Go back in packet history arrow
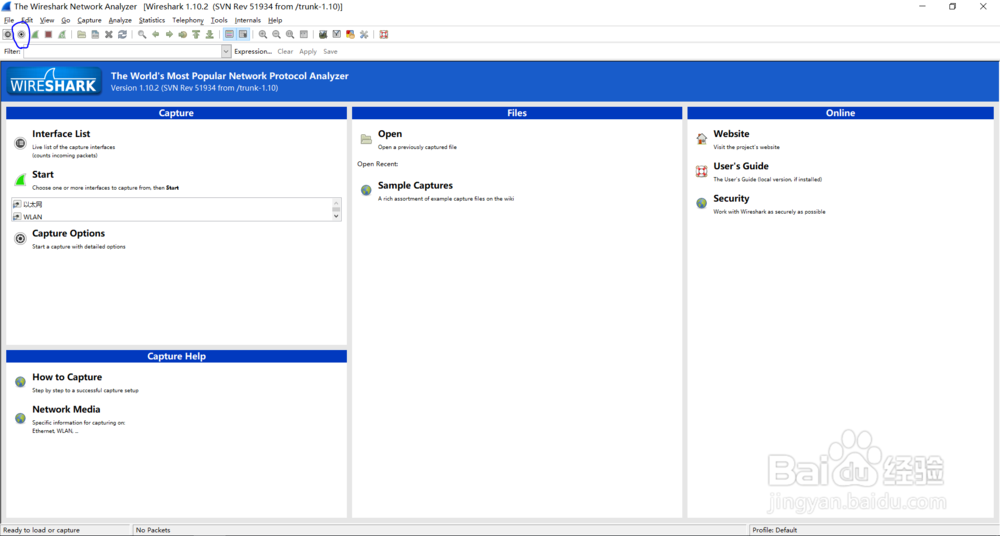Viewport: 1000px width, 536px height. 156,34
